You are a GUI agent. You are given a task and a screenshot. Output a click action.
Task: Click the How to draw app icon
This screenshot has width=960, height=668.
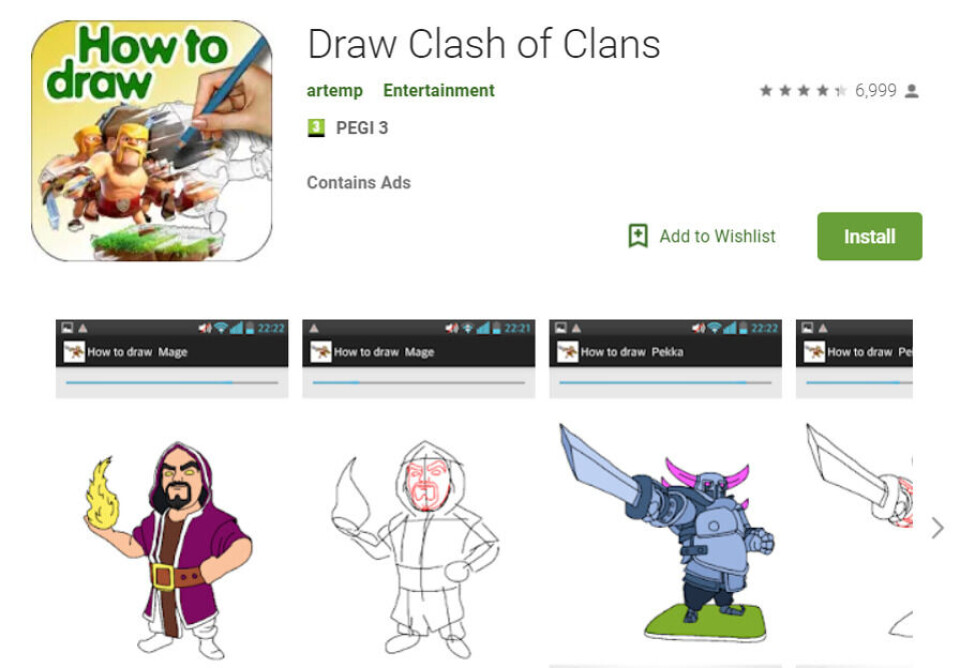pyautogui.click(x=152, y=141)
